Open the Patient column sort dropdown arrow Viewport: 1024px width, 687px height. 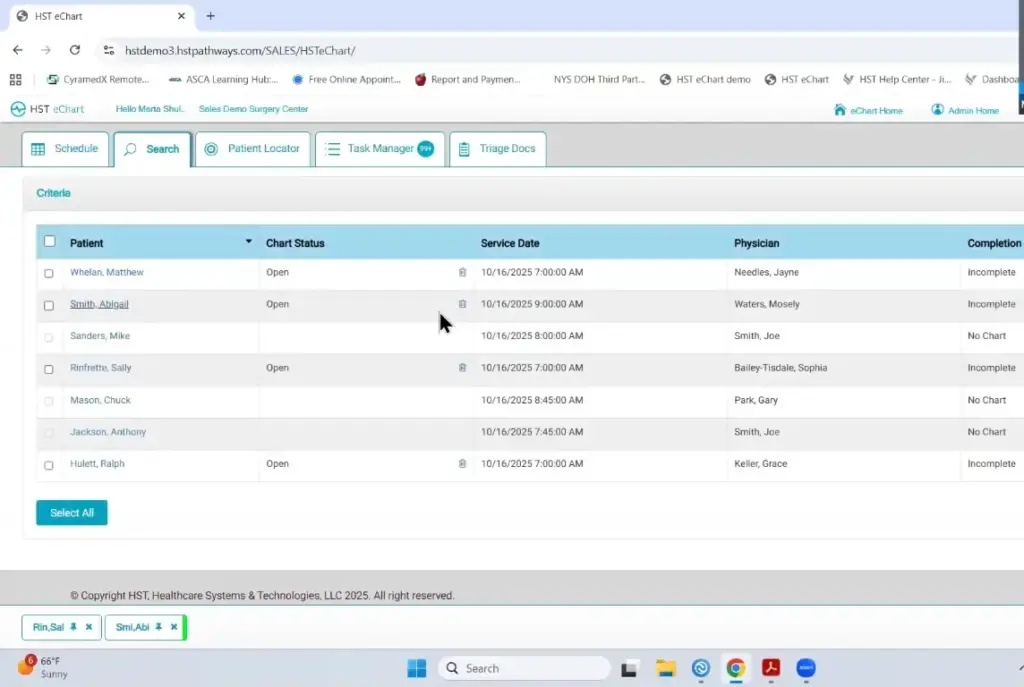(248, 242)
